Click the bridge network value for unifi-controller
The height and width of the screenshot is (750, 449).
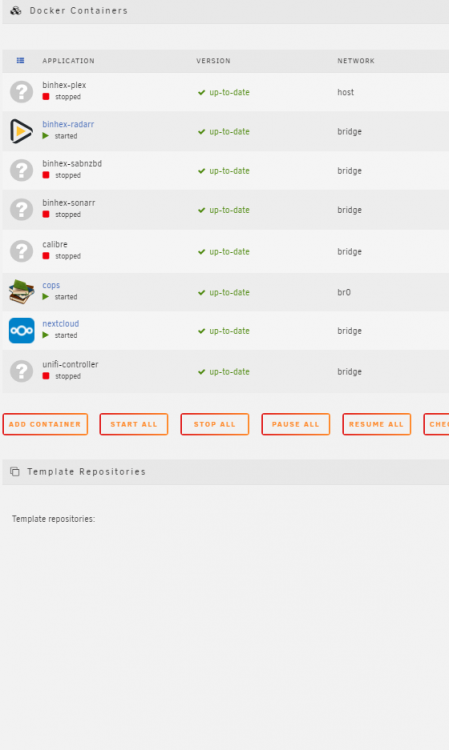pos(350,372)
